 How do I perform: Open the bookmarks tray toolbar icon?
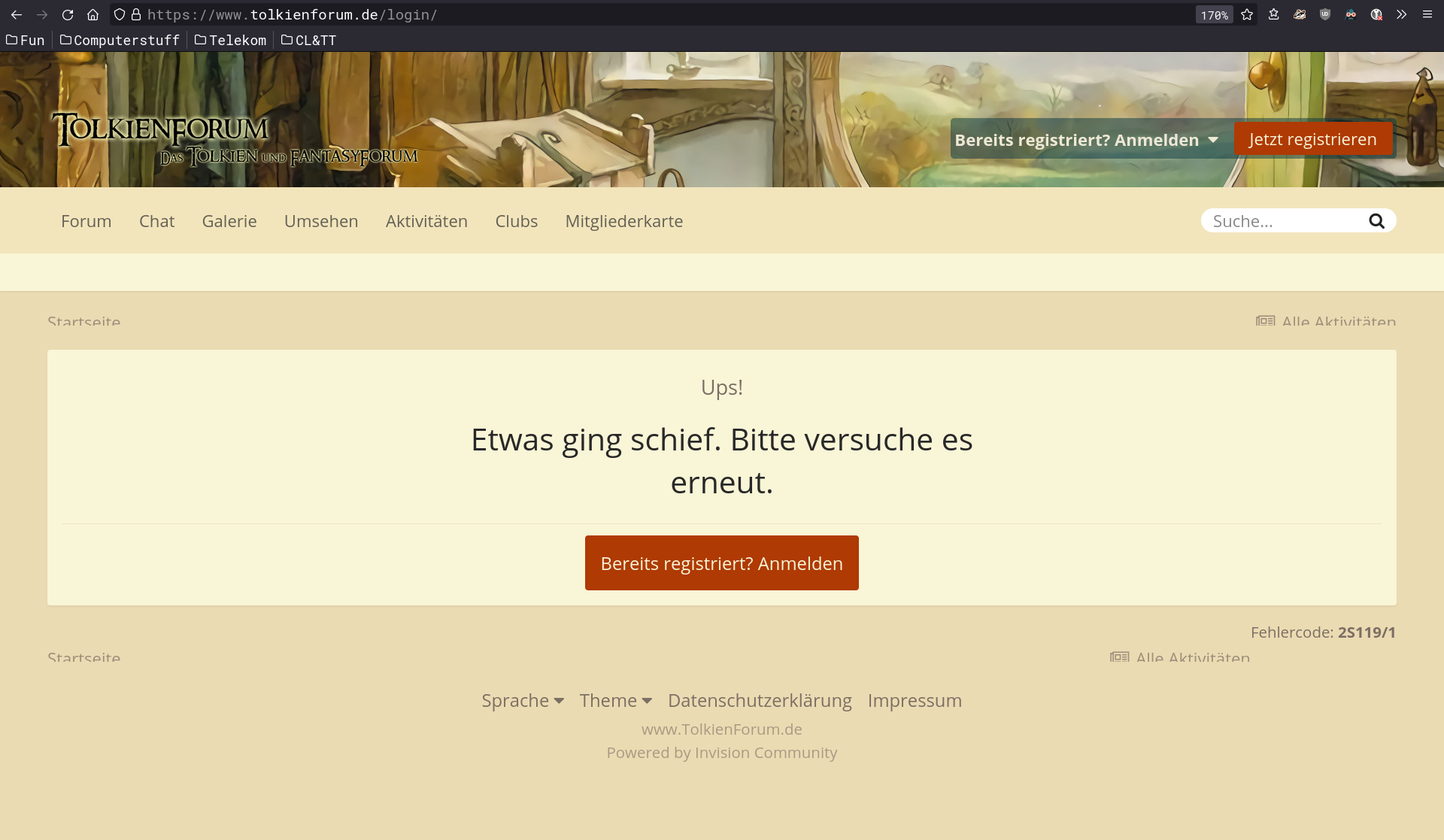point(1274,15)
